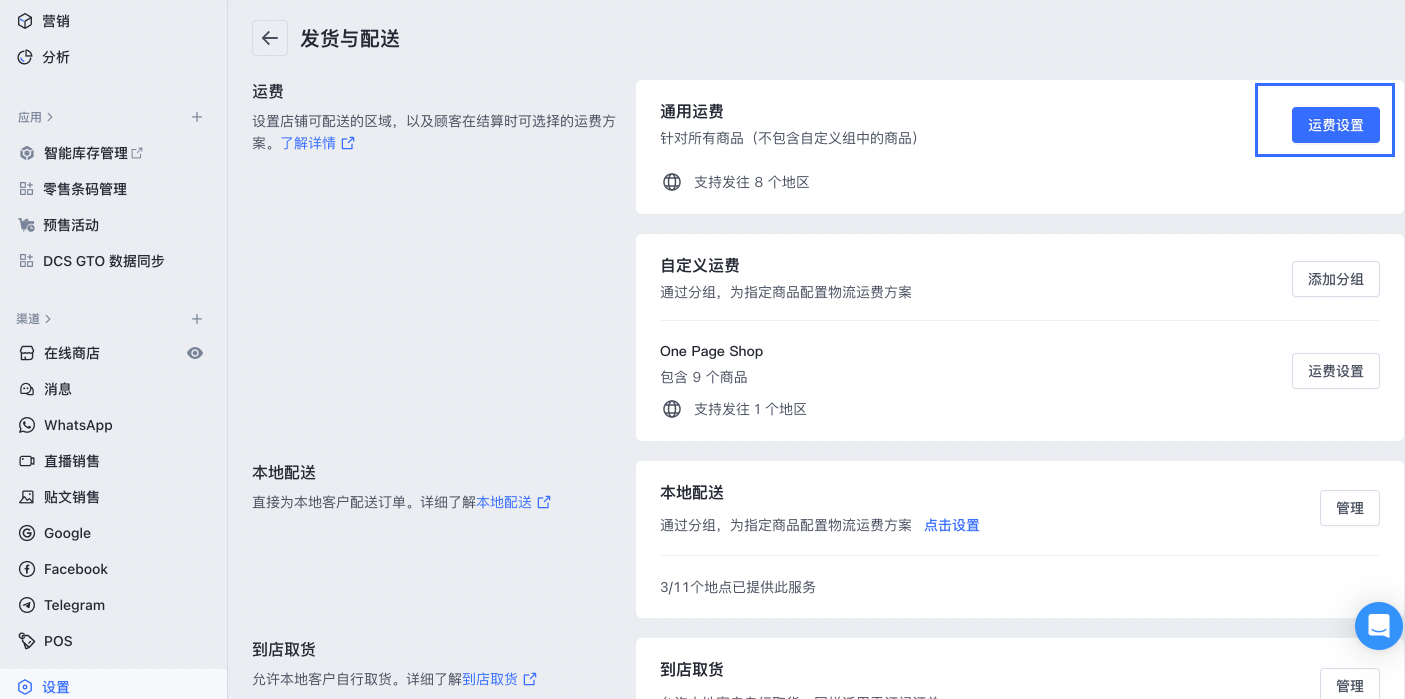1405x699 pixels.
Task: Expand the 应用 section chevron
Action: click(50, 117)
